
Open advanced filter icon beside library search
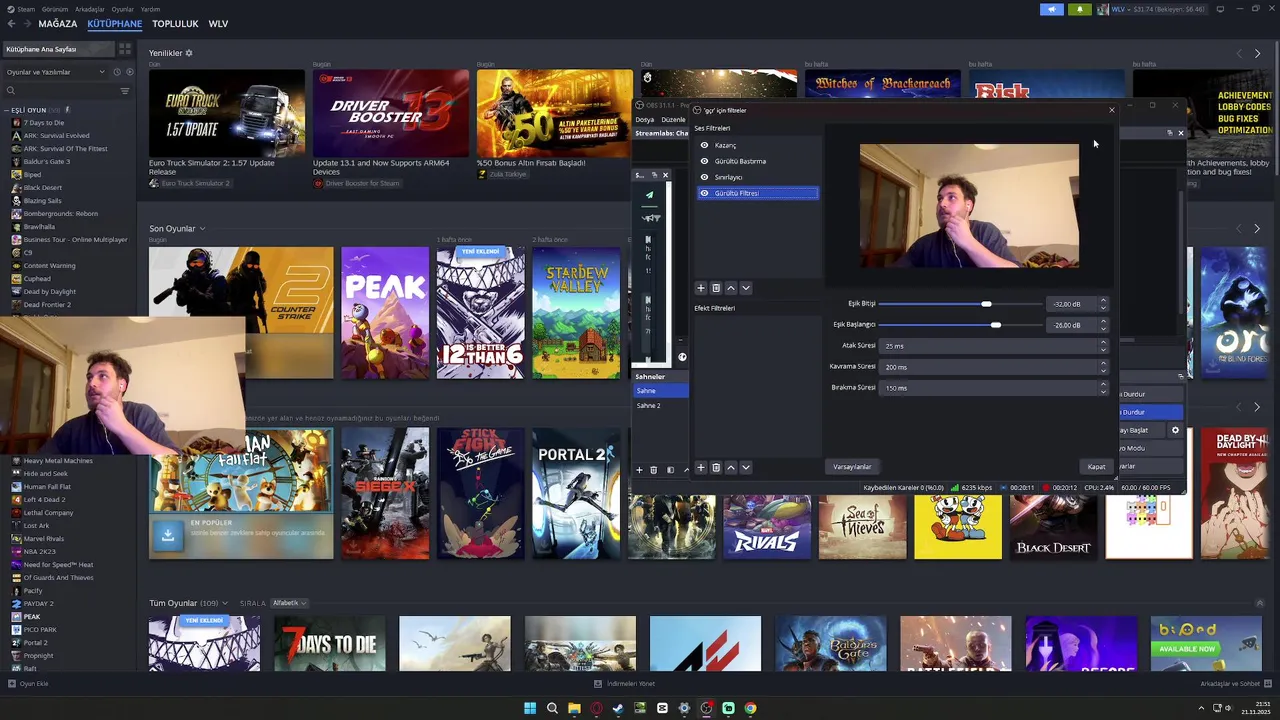tap(125, 91)
